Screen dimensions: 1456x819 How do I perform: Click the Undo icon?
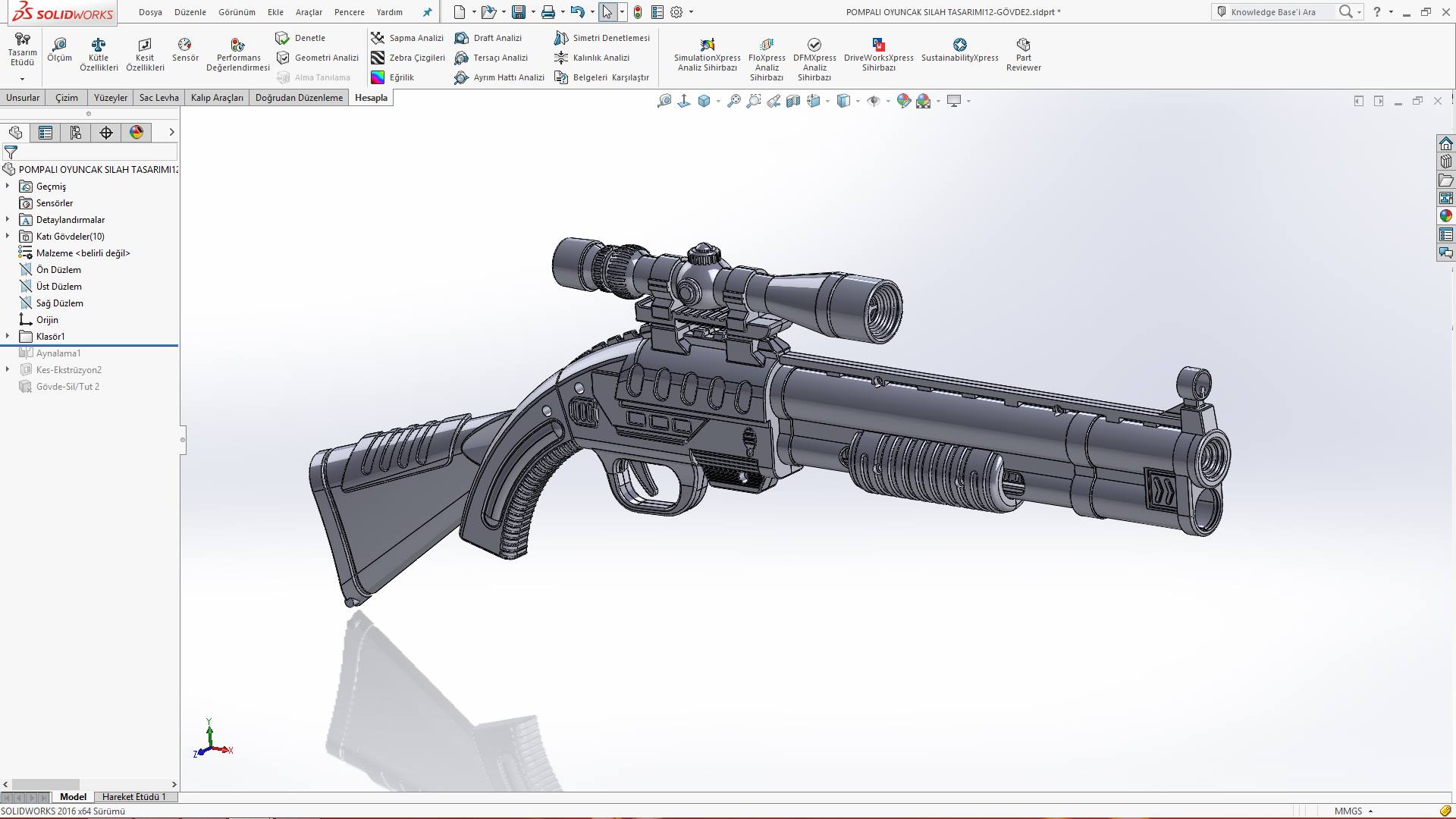tap(578, 12)
